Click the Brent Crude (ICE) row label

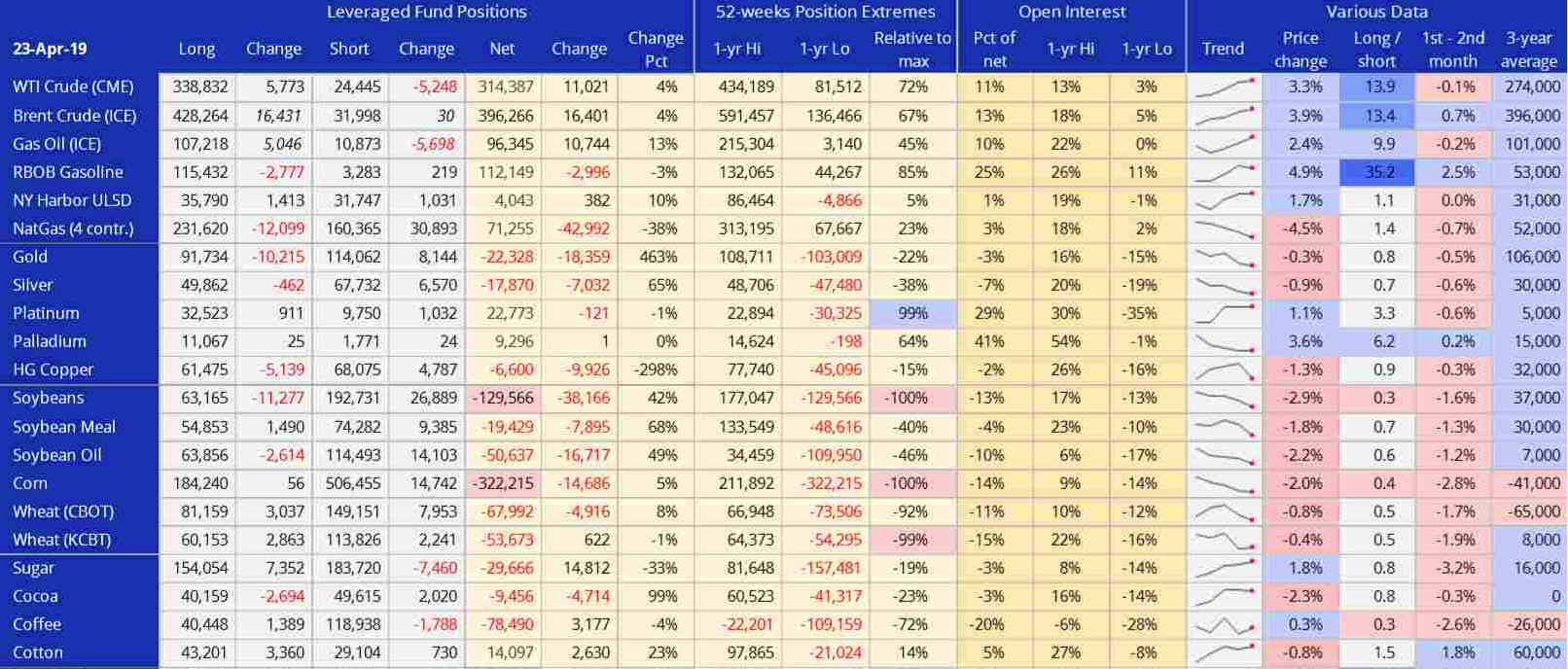[x=75, y=116]
